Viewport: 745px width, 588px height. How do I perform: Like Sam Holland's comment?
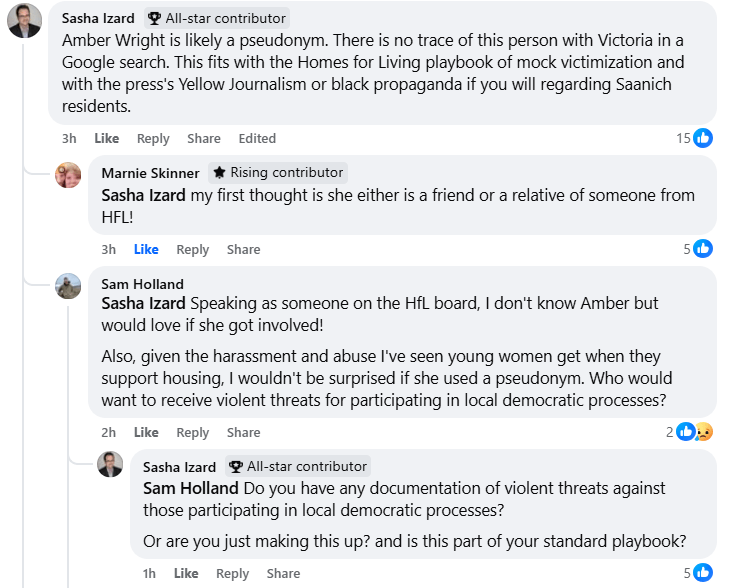coord(146,432)
